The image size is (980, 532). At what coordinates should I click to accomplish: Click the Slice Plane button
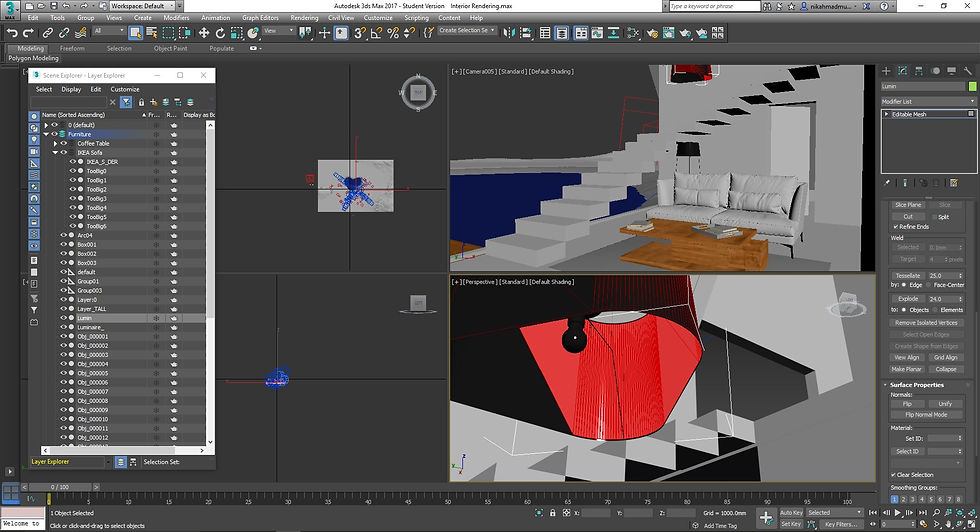908,204
